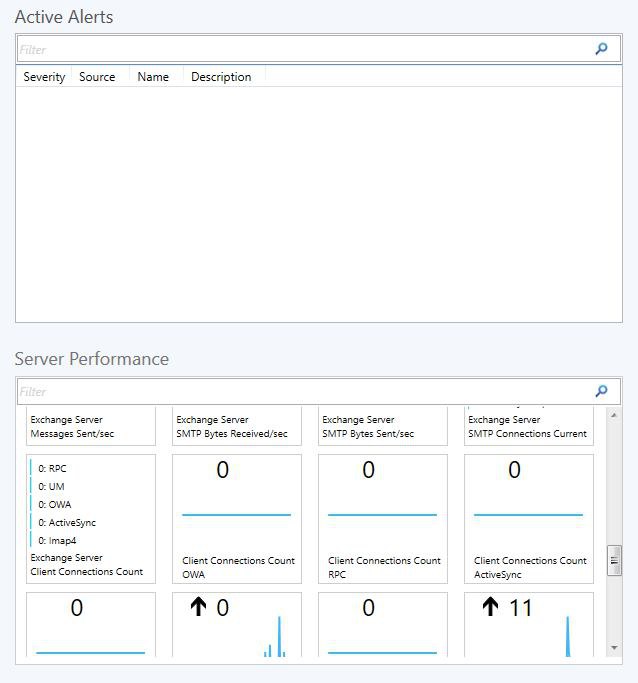Viewport: 638px width, 683px height.
Task: Click the 'Exchange Server Client Connections Count' label
Action: click(x=87, y=565)
